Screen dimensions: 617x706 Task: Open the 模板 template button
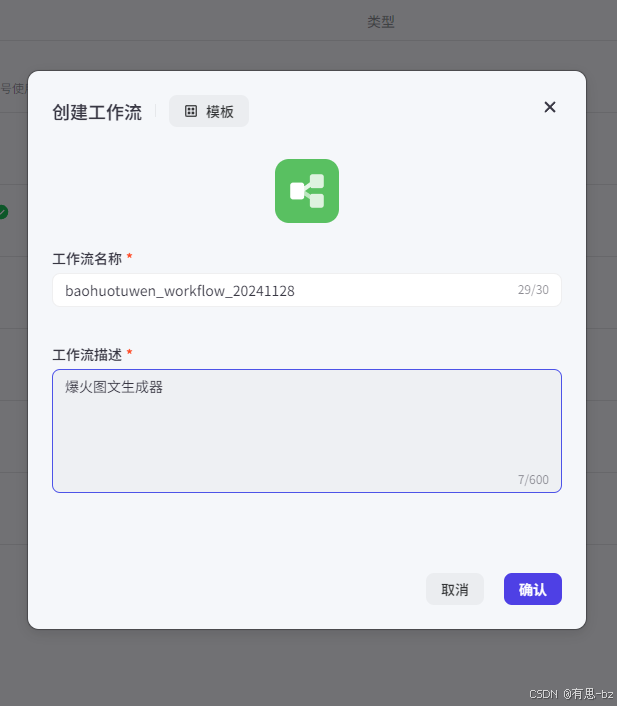tap(209, 111)
